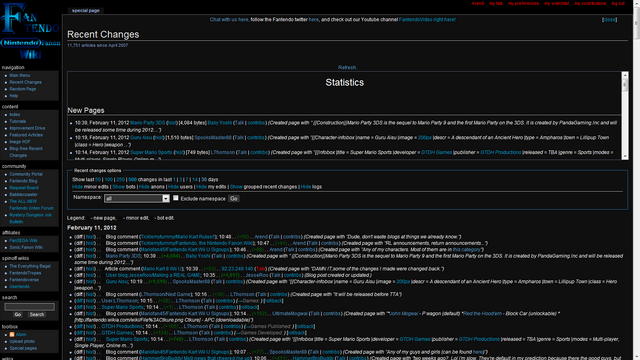Open Super Mario Sports in New Pages
The image size is (640, 360).
pyautogui.click(x=151, y=152)
